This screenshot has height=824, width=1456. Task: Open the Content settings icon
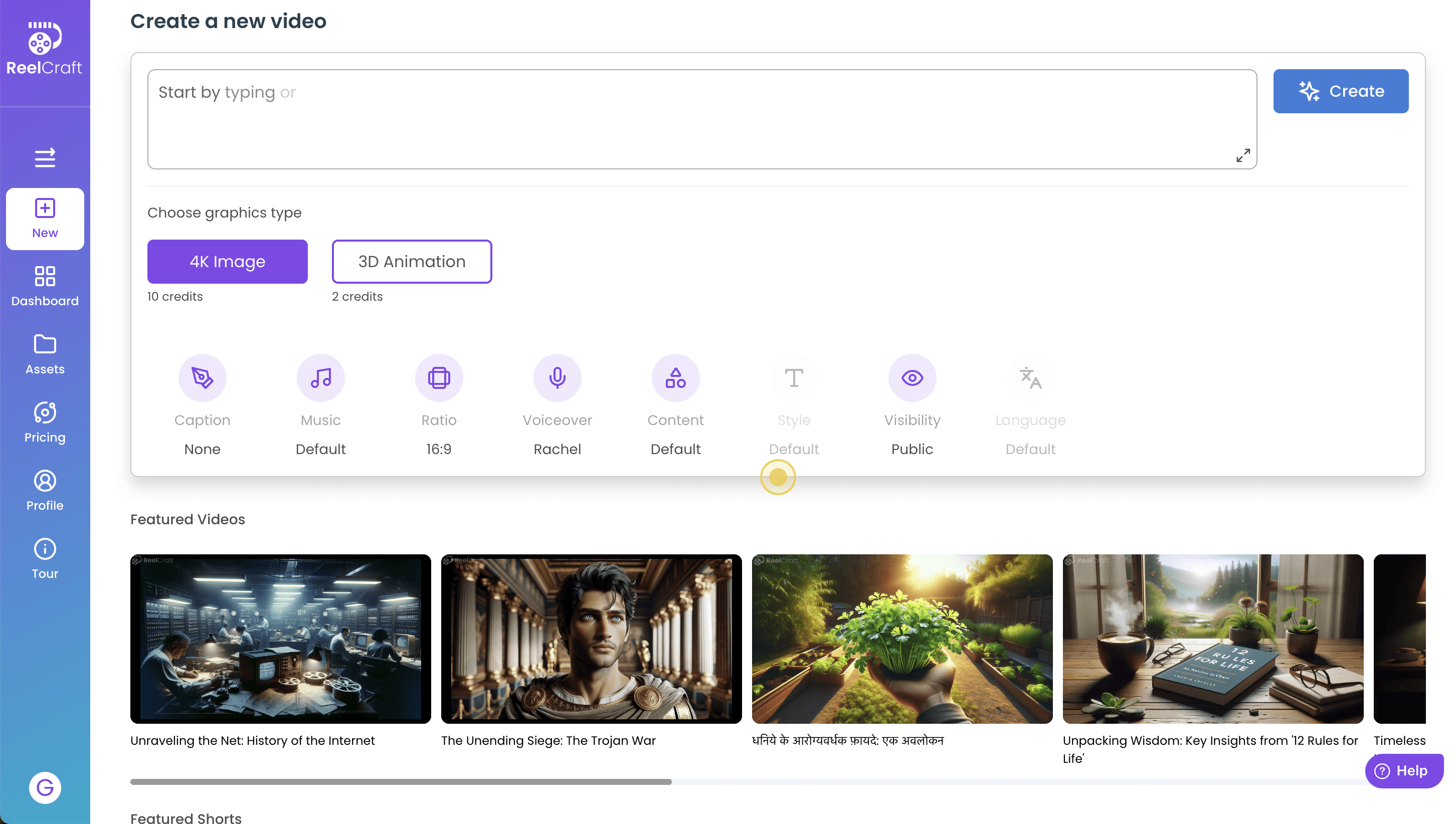coord(676,377)
